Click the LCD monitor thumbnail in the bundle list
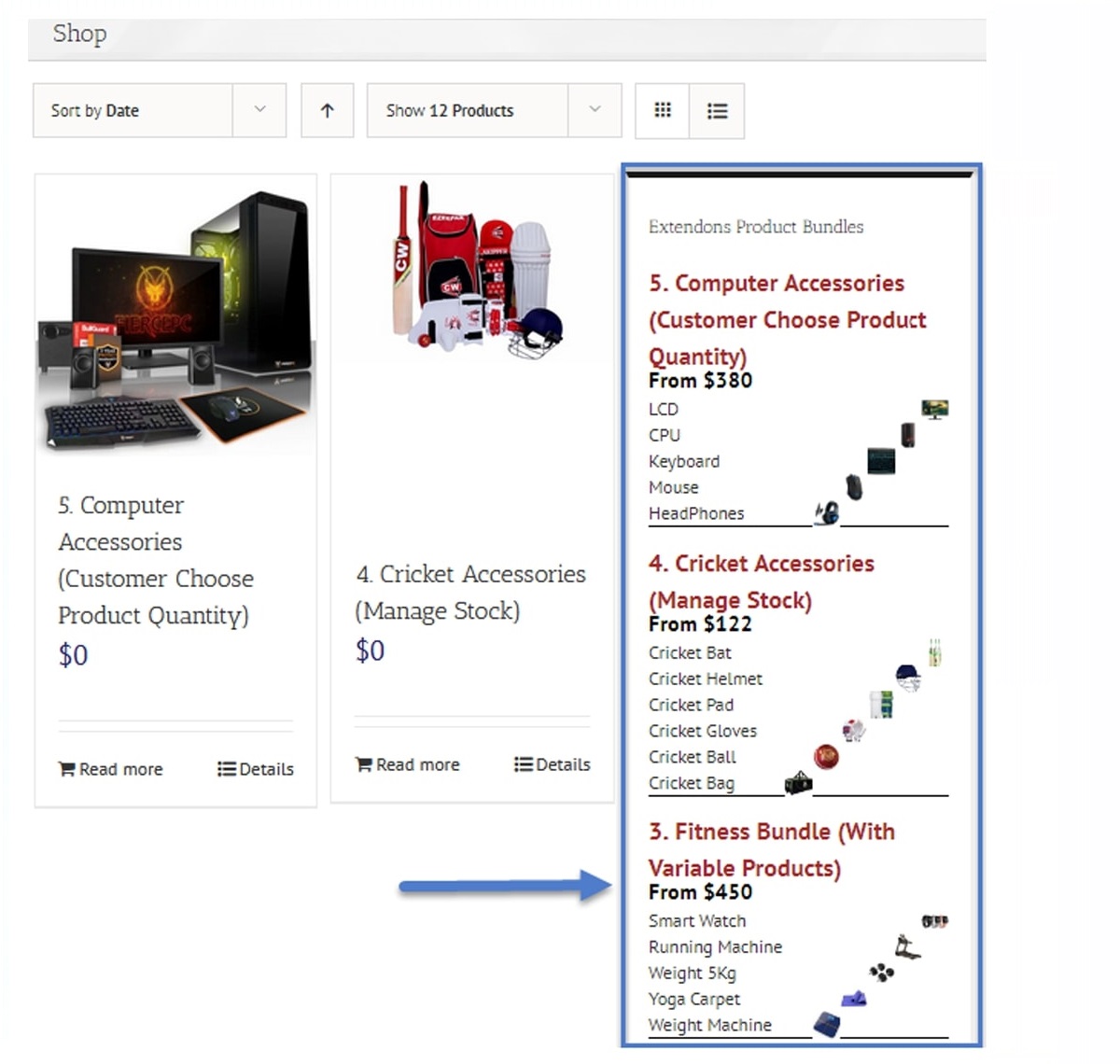Viewport: 1120px width, 1064px height. [x=934, y=409]
